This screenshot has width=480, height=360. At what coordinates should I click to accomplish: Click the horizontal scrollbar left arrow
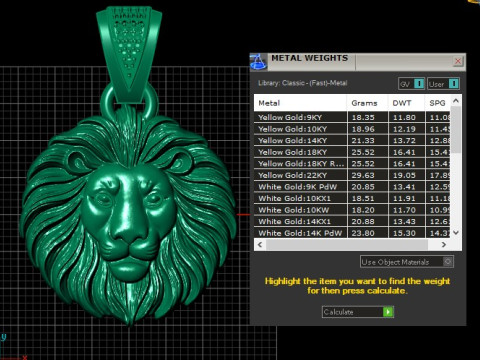[260, 245]
